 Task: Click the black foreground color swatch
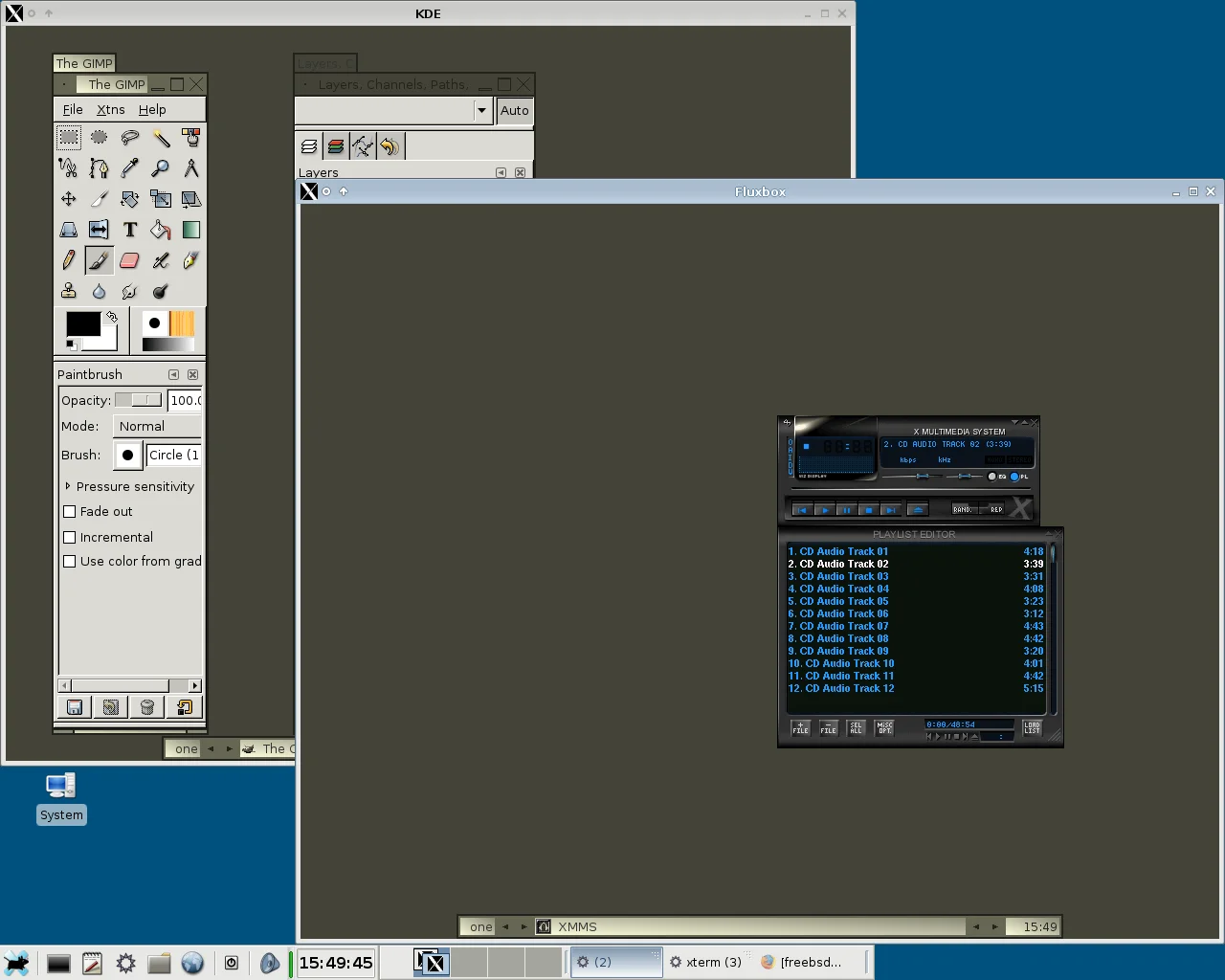tap(83, 324)
